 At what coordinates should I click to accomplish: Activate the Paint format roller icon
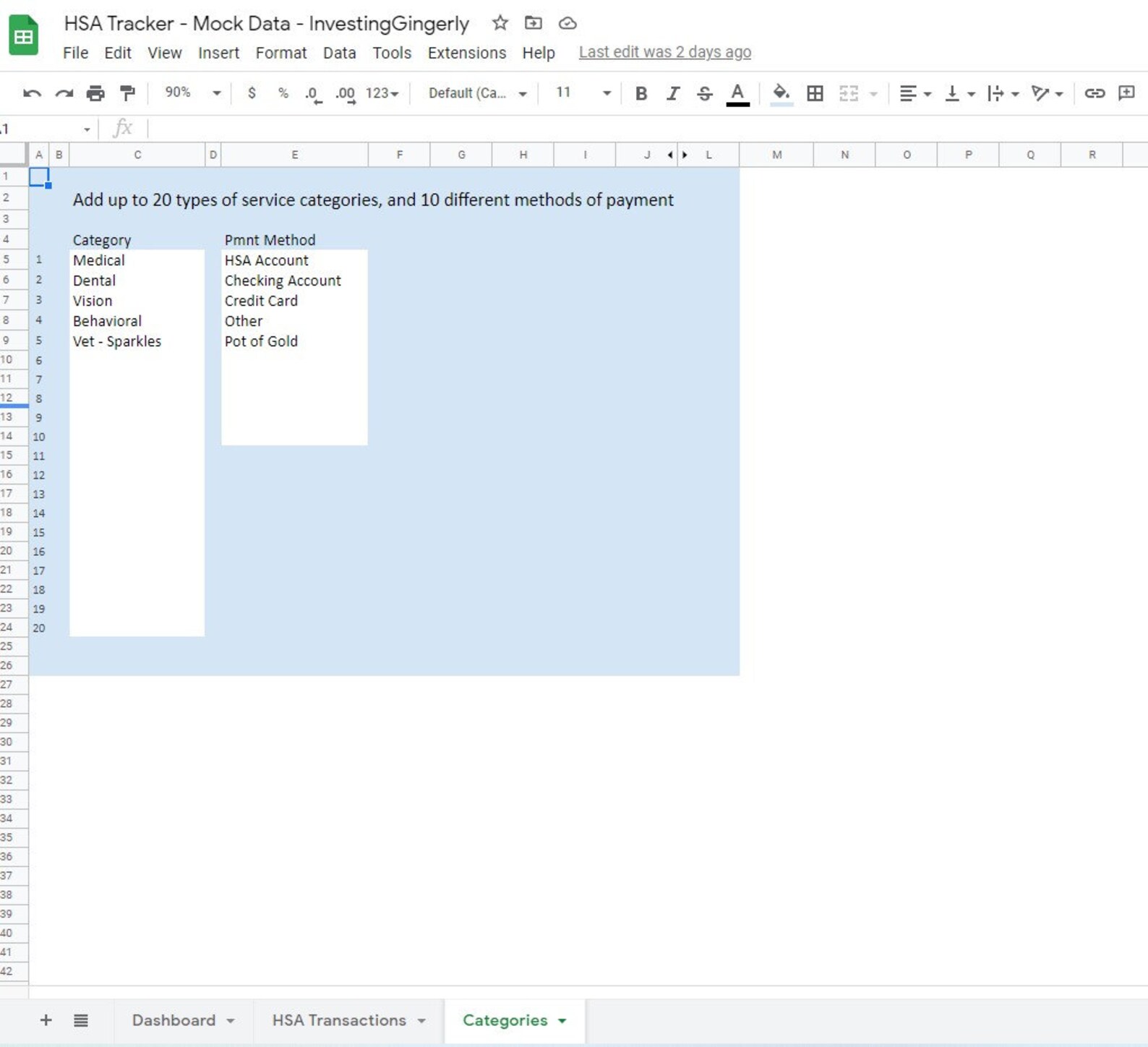click(127, 93)
